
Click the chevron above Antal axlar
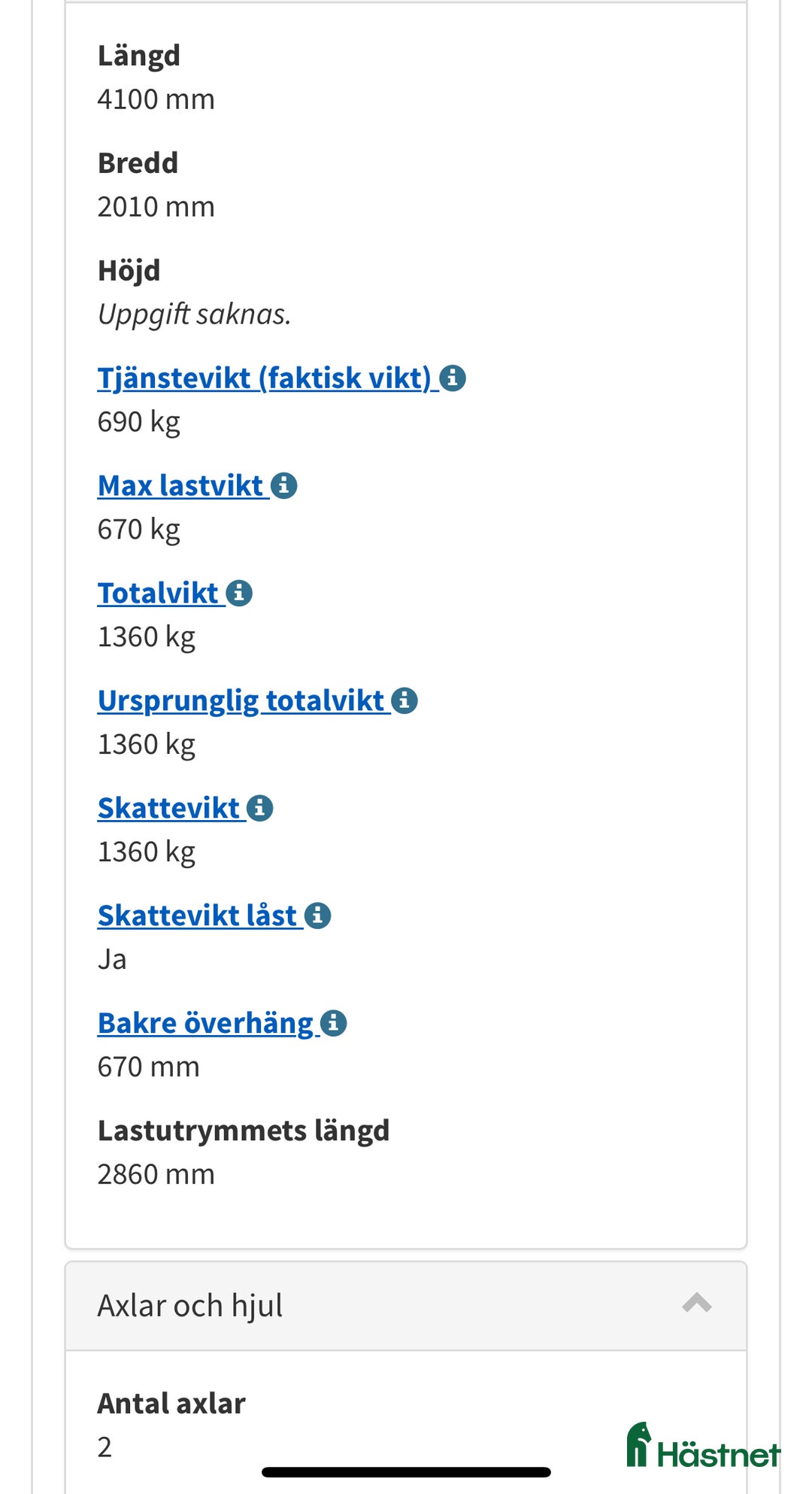[697, 1305]
